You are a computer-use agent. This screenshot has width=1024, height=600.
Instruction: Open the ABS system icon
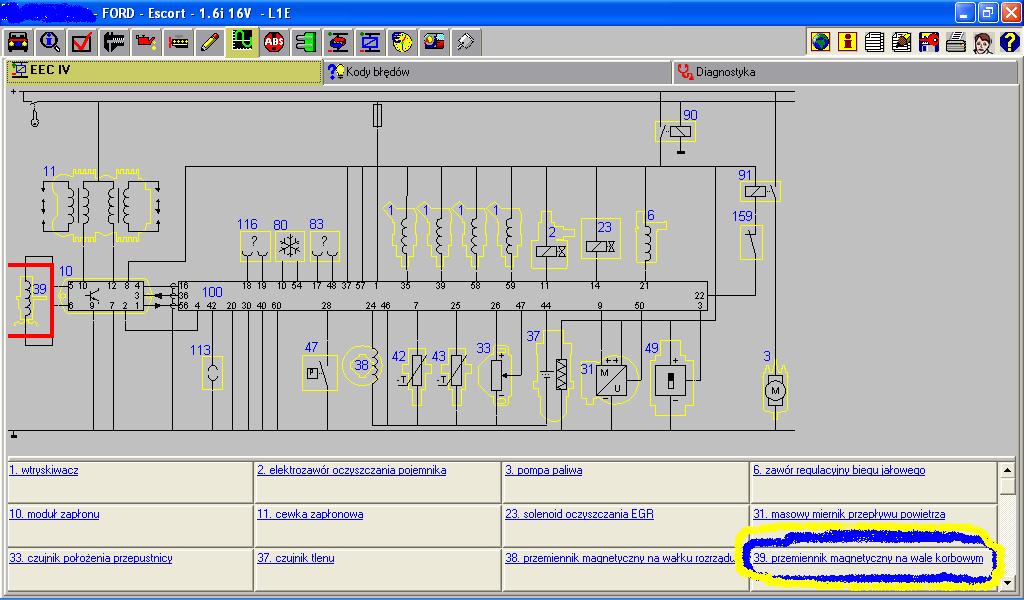point(273,42)
